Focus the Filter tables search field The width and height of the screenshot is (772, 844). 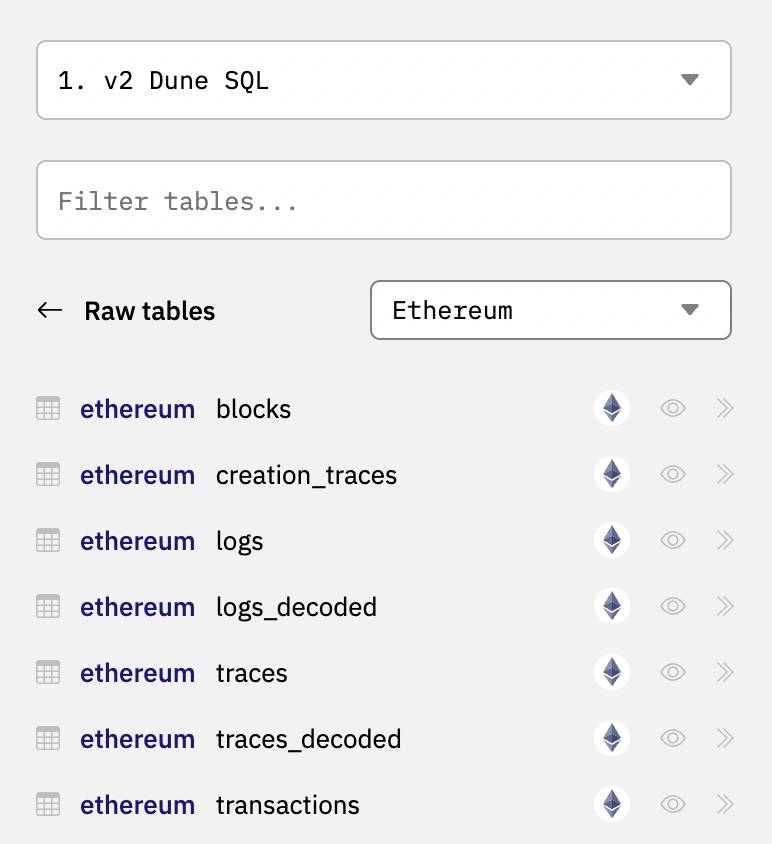coord(384,200)
